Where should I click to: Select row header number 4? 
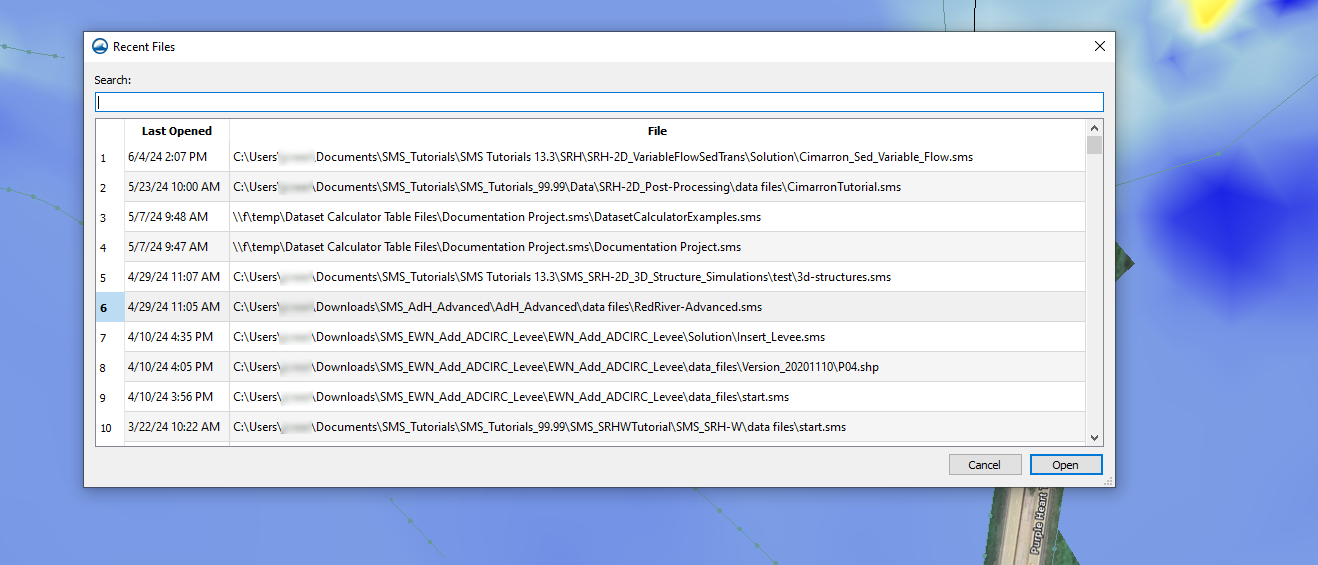[x=110, y=247]
